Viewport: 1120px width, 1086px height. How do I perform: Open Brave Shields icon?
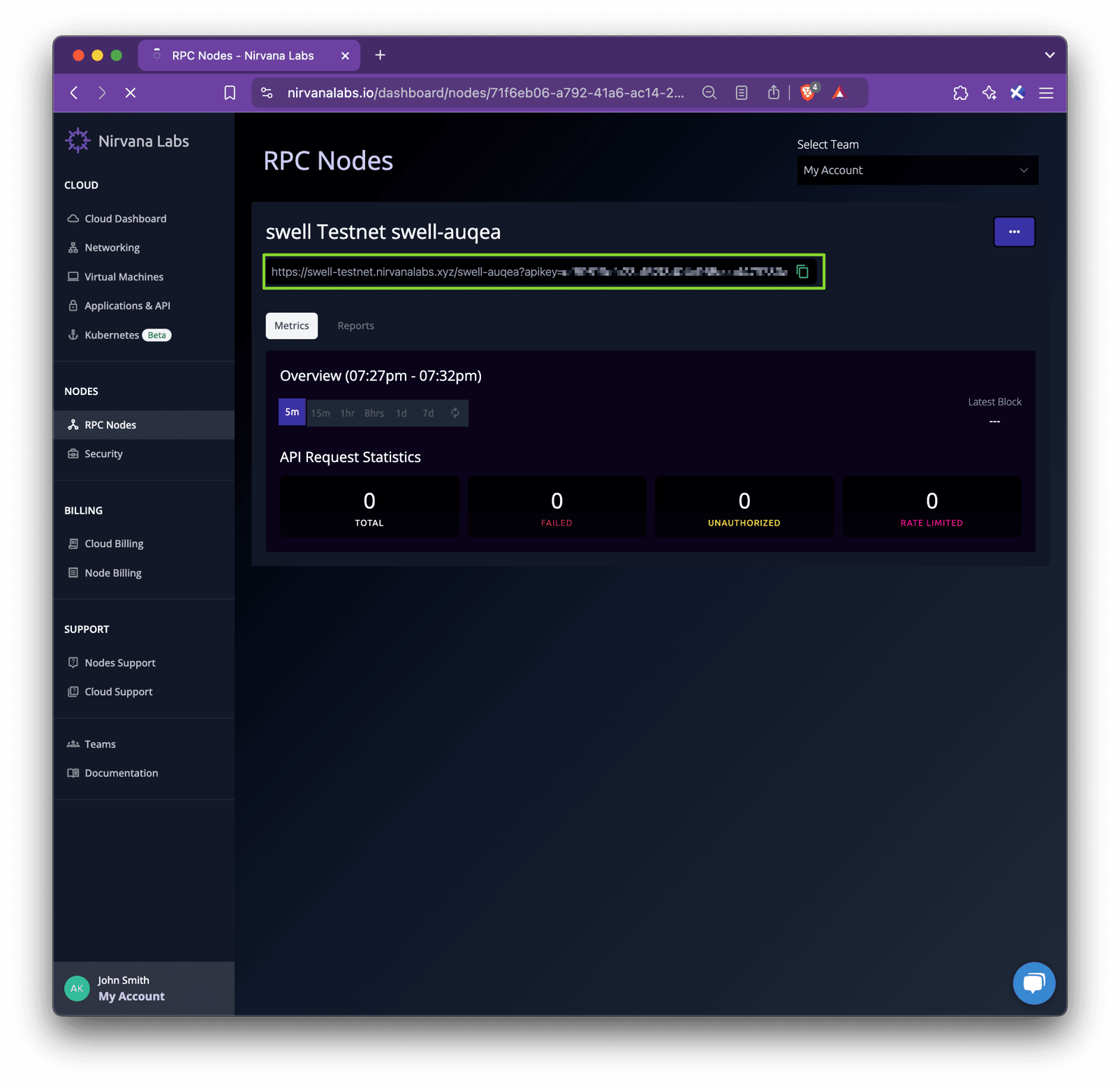pyautogui.click(x=809, y=92)
